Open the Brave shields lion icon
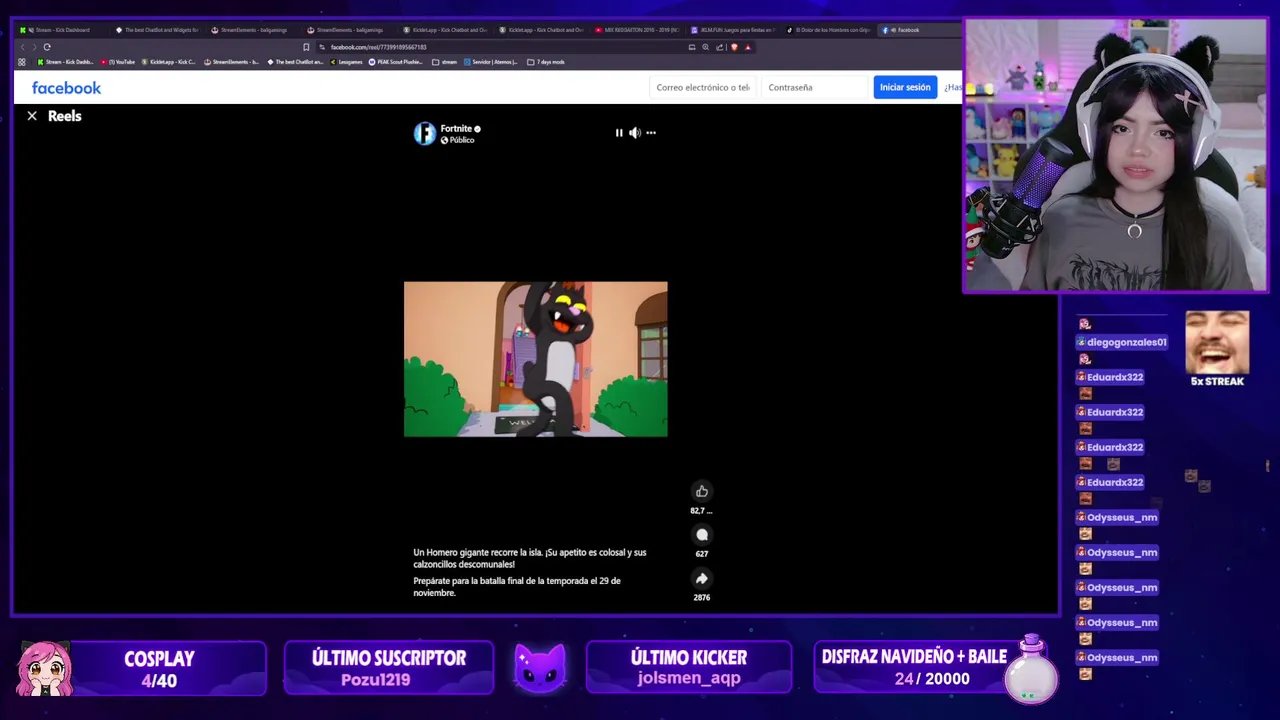Screen dimensions: 1280x720 pyautogui.click(x=734, y=47)
